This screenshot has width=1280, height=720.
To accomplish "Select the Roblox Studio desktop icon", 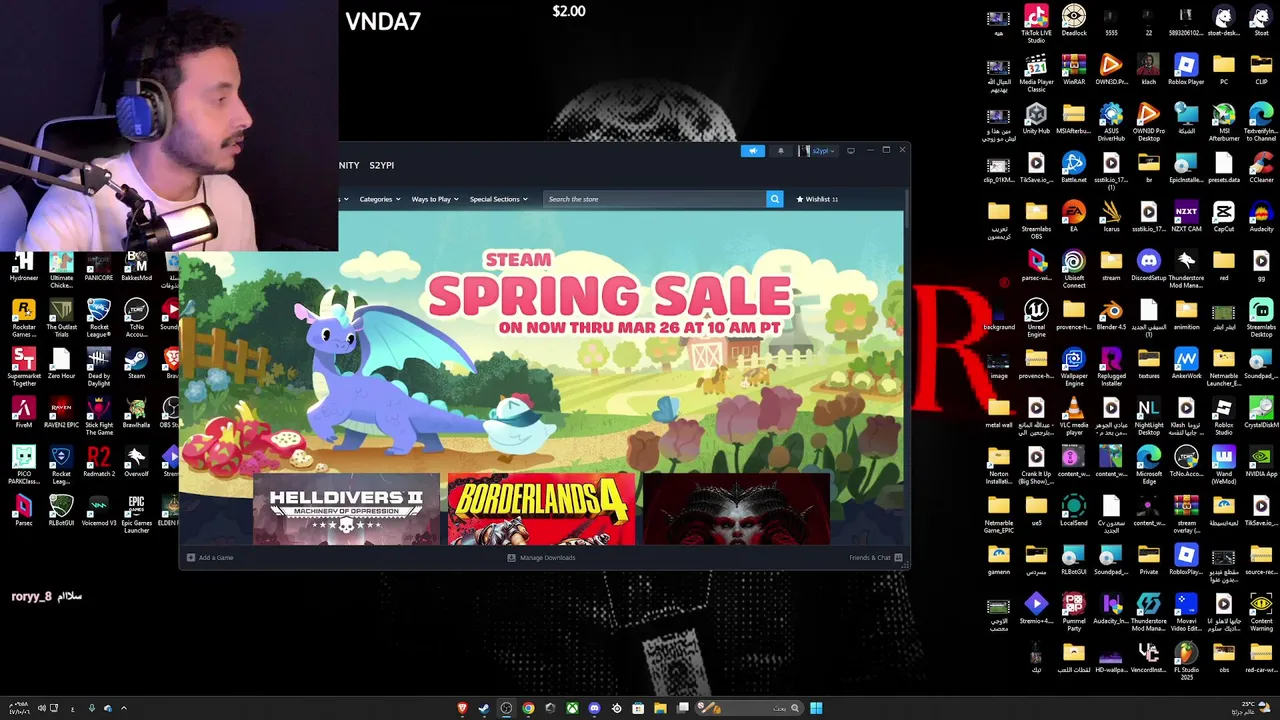I will coord(1224,415).
